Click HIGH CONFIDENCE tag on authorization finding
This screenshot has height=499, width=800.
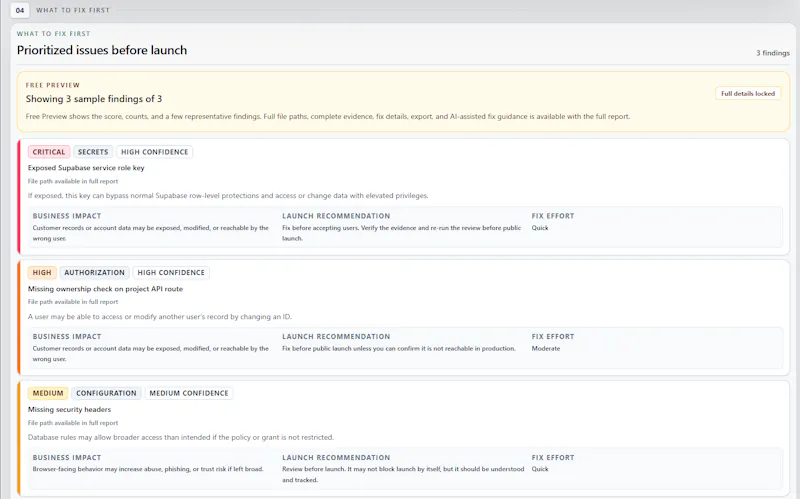[171, 272]
